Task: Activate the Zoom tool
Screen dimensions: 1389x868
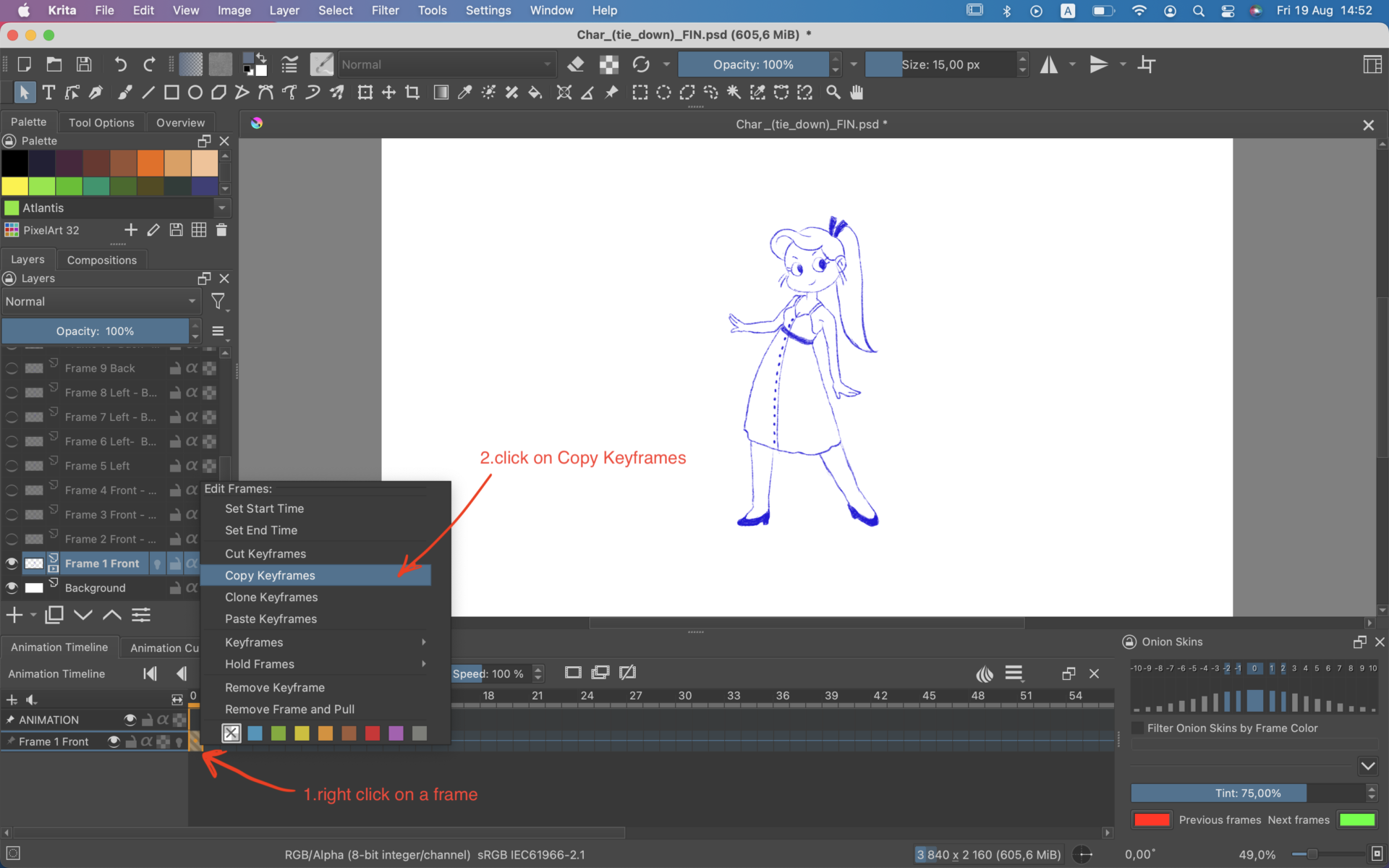Action: pos(833,92)
